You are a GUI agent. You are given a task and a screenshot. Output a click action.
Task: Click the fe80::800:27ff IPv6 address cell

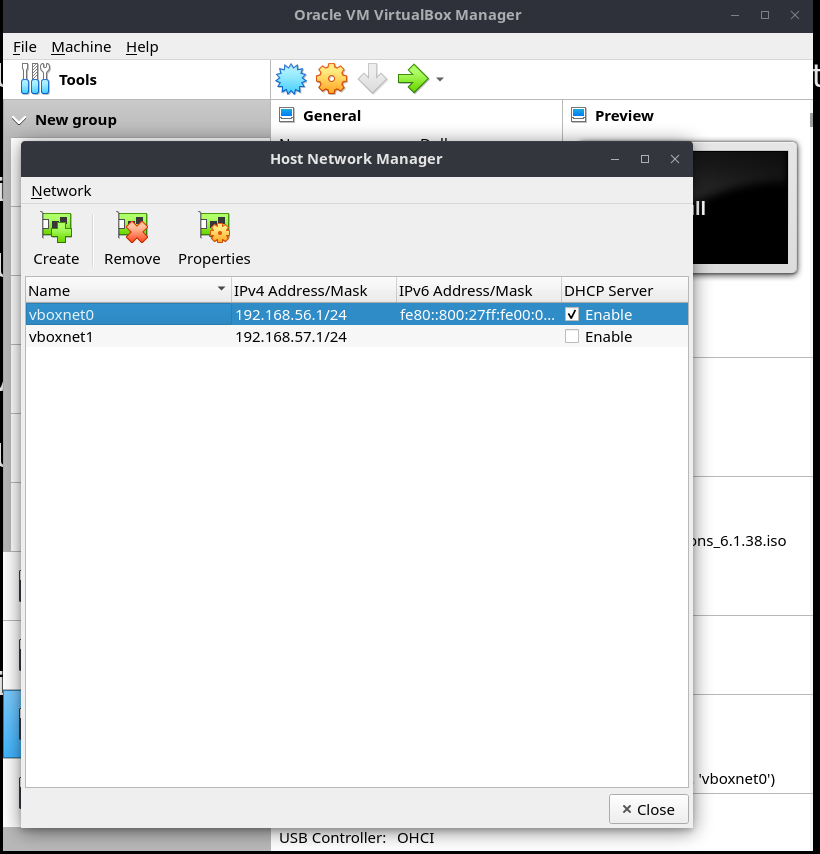(477, 314)
